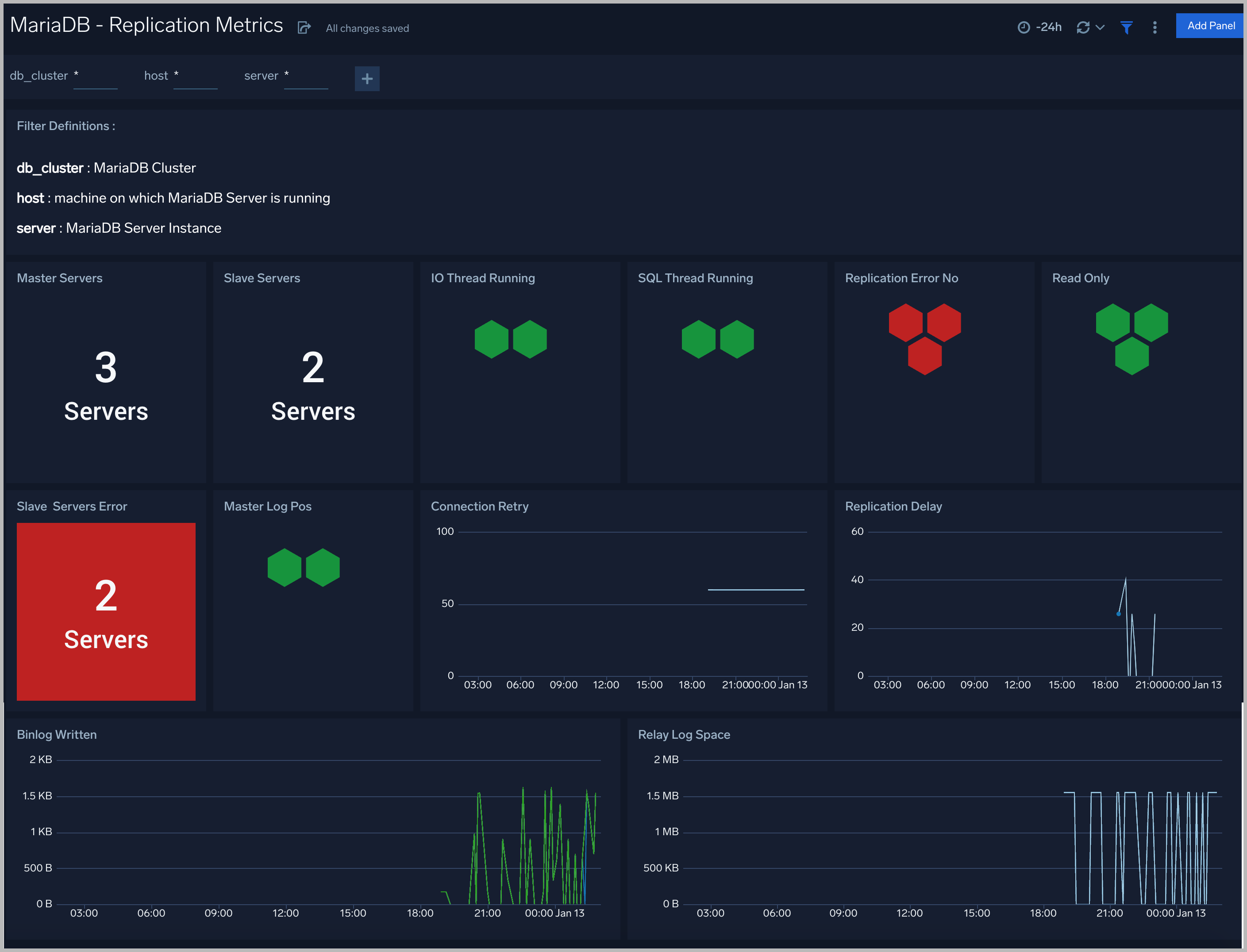Open the time range clock icon
This screenshot has height=952, width=1247.
[x=1023, y=27]
